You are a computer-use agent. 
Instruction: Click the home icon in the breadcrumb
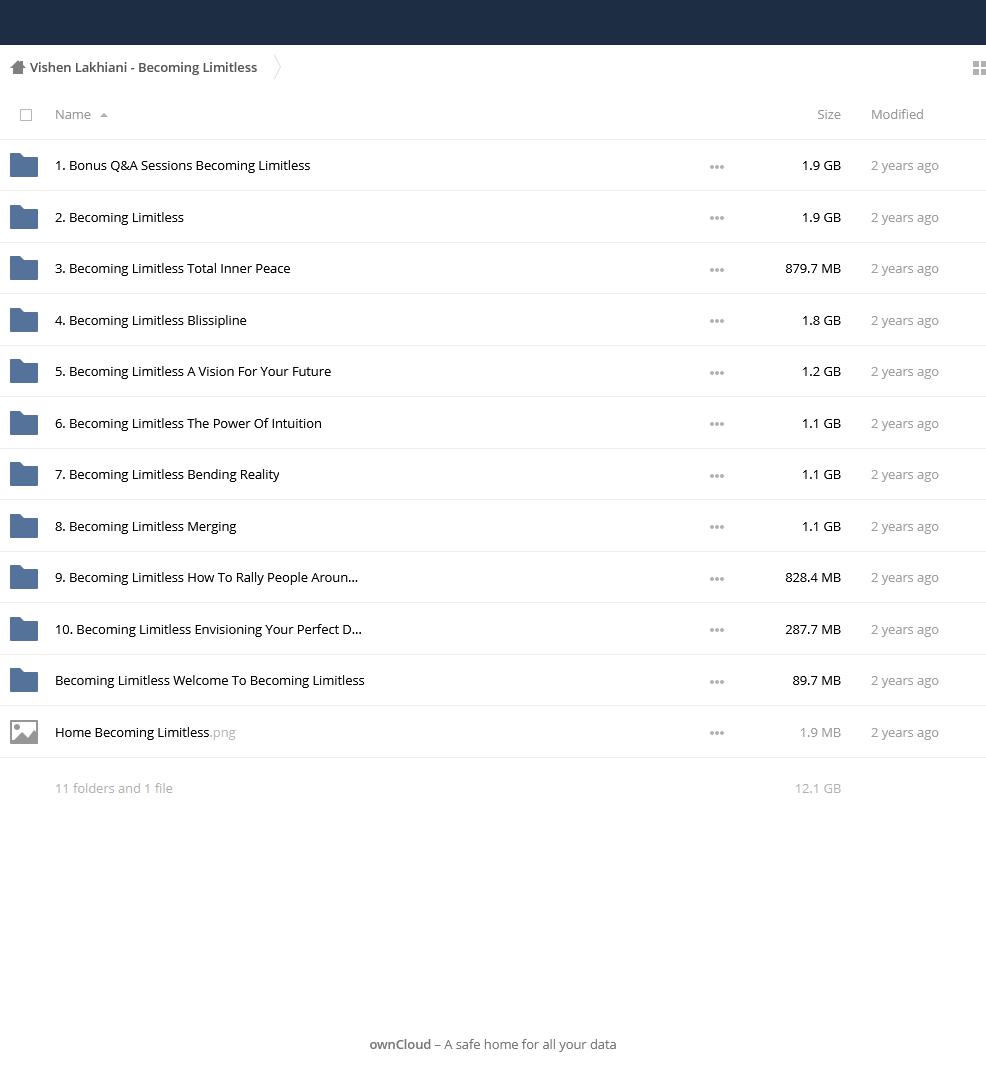click(18, 67)
